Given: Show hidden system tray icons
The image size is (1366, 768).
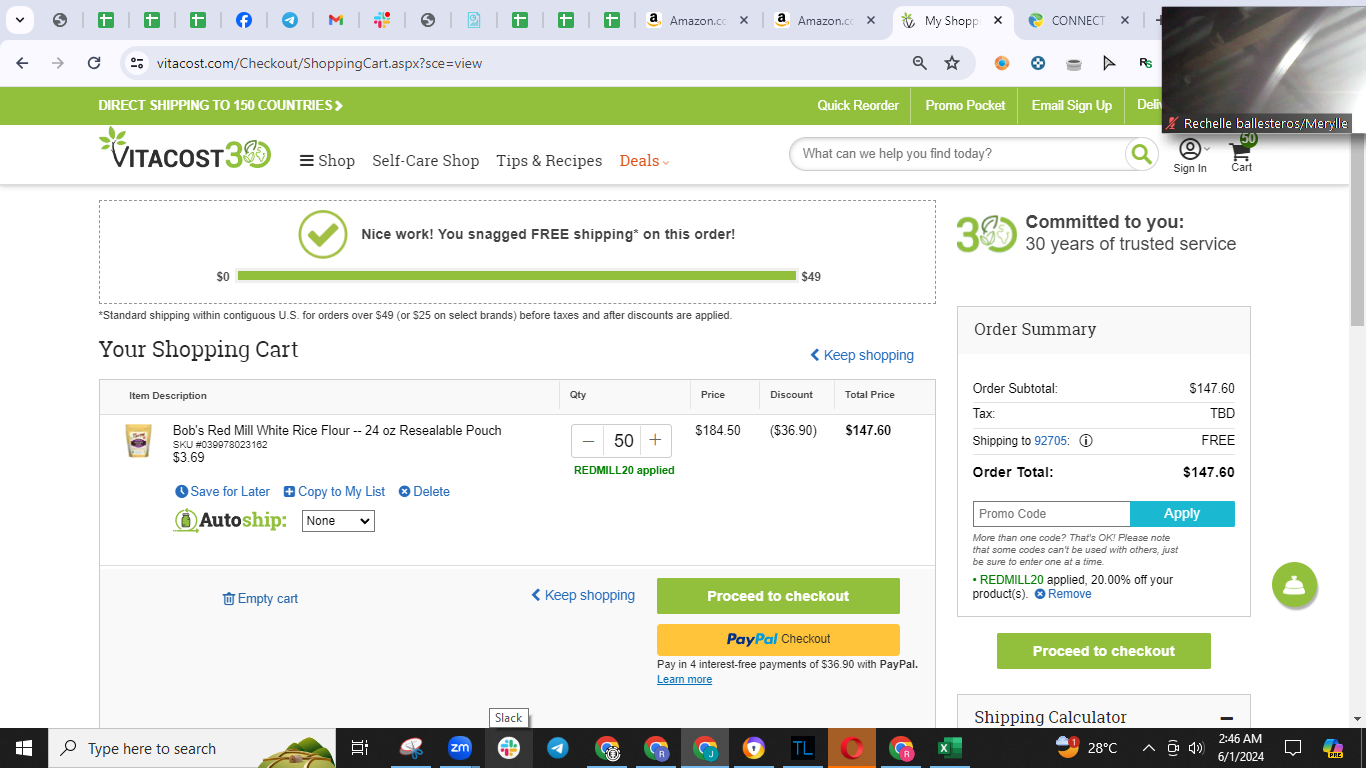Looking at the screenshot, I should (1148, 748).
